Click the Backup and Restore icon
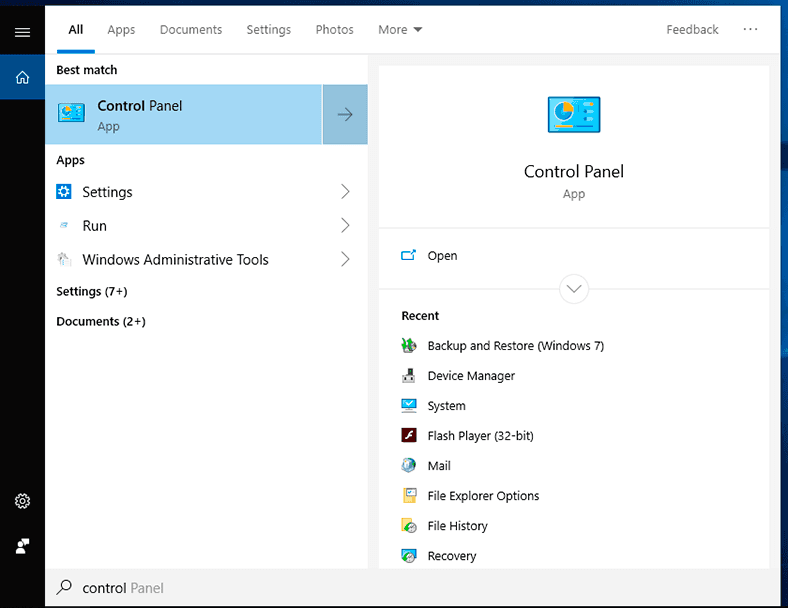 (x=409, y=345)
